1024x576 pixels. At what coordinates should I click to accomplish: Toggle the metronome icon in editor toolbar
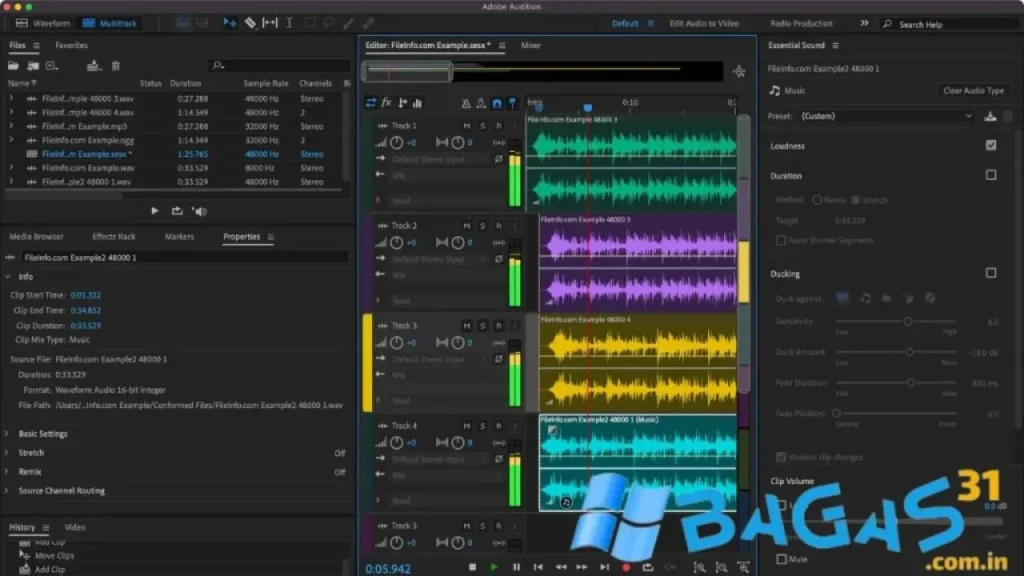coord(466,103)
